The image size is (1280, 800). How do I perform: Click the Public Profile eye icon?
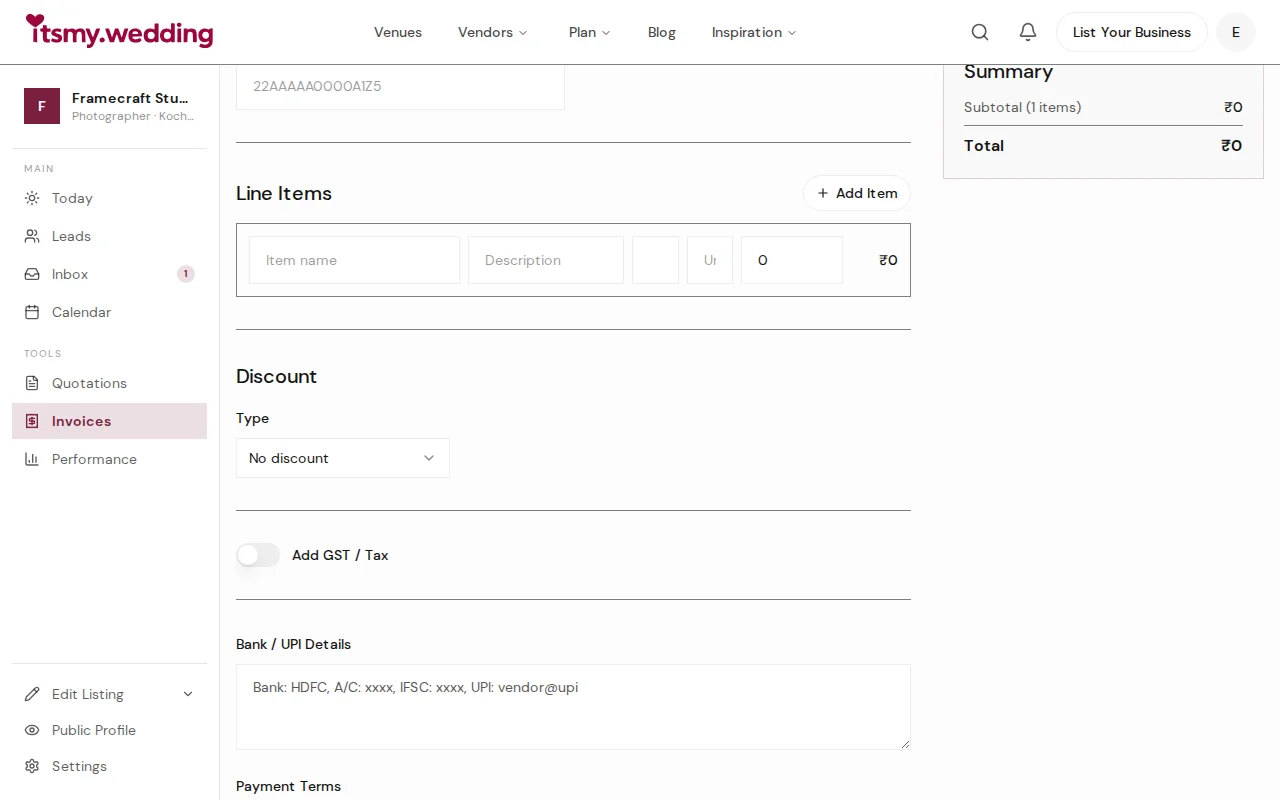[33, 730]
